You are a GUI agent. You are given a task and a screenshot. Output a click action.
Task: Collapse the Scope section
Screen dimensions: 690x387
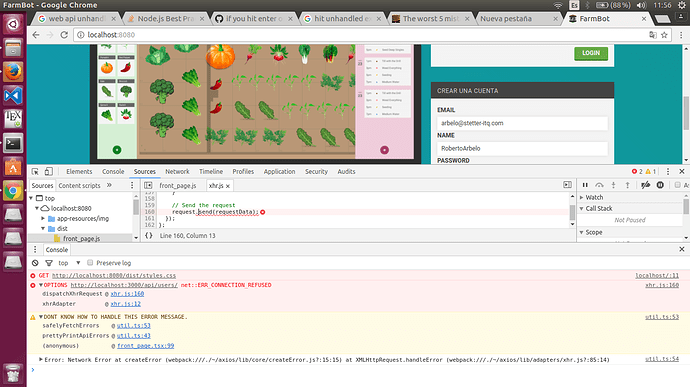(582, 232)
